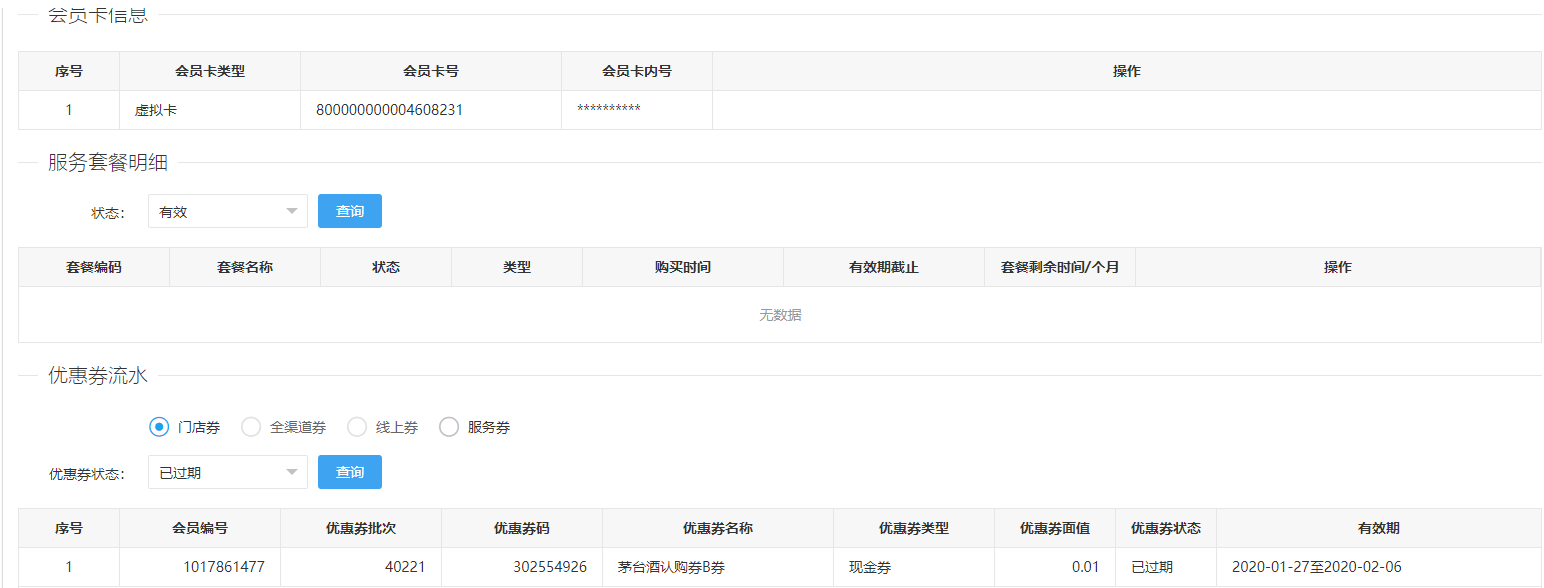This screenshot has height=588, width=1544.
Task: Open the 状态 dropdown showing 有效
Action: pyautogui.click(x=227, y=211)
